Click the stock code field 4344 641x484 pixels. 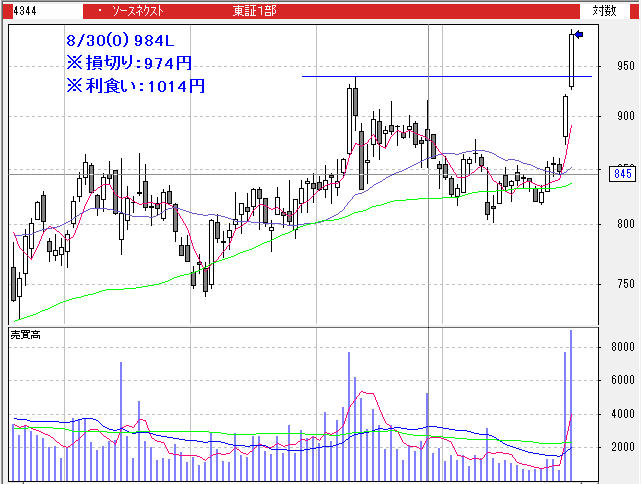pos(19,10)
